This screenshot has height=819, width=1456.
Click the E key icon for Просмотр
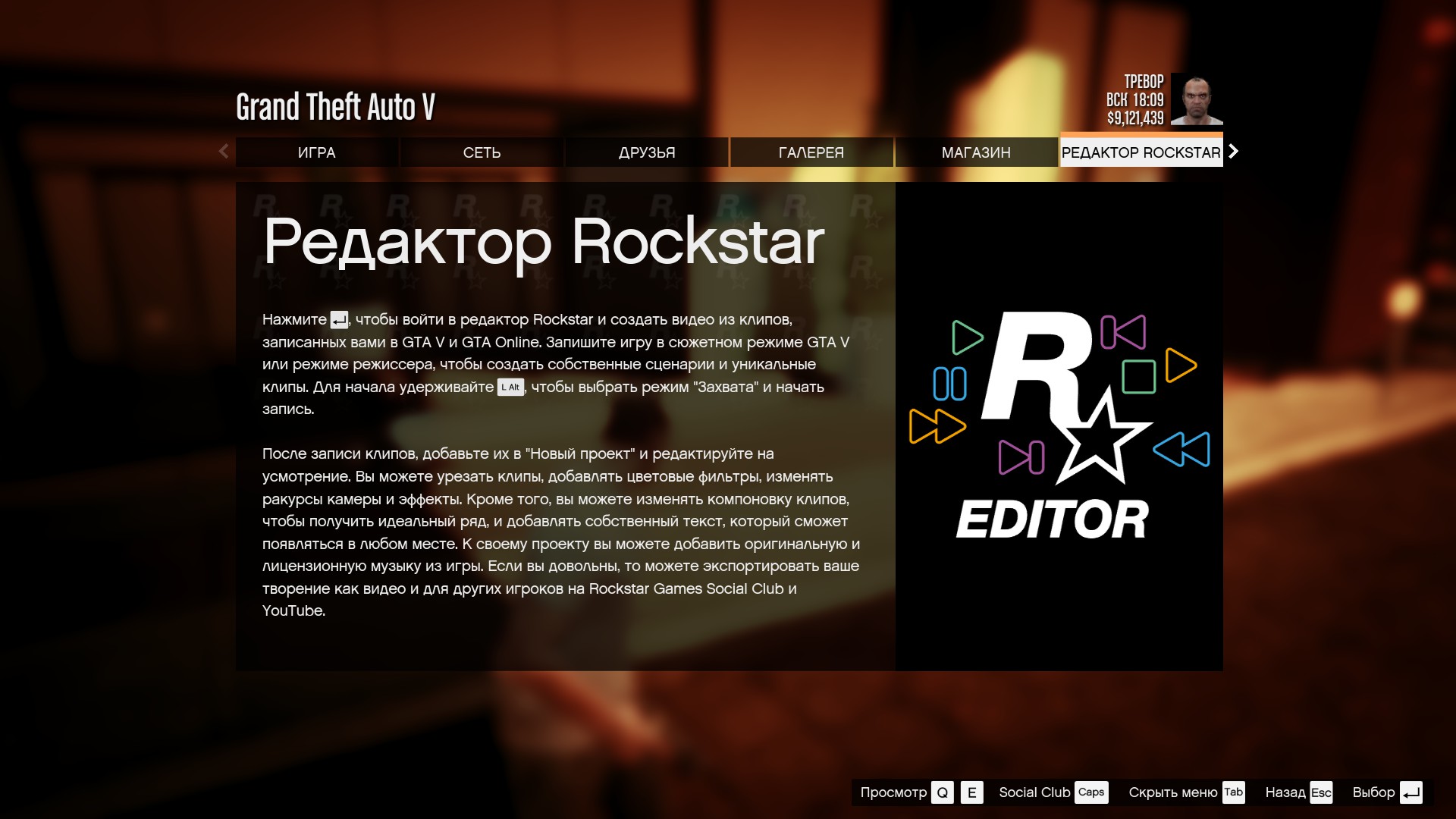972,792
